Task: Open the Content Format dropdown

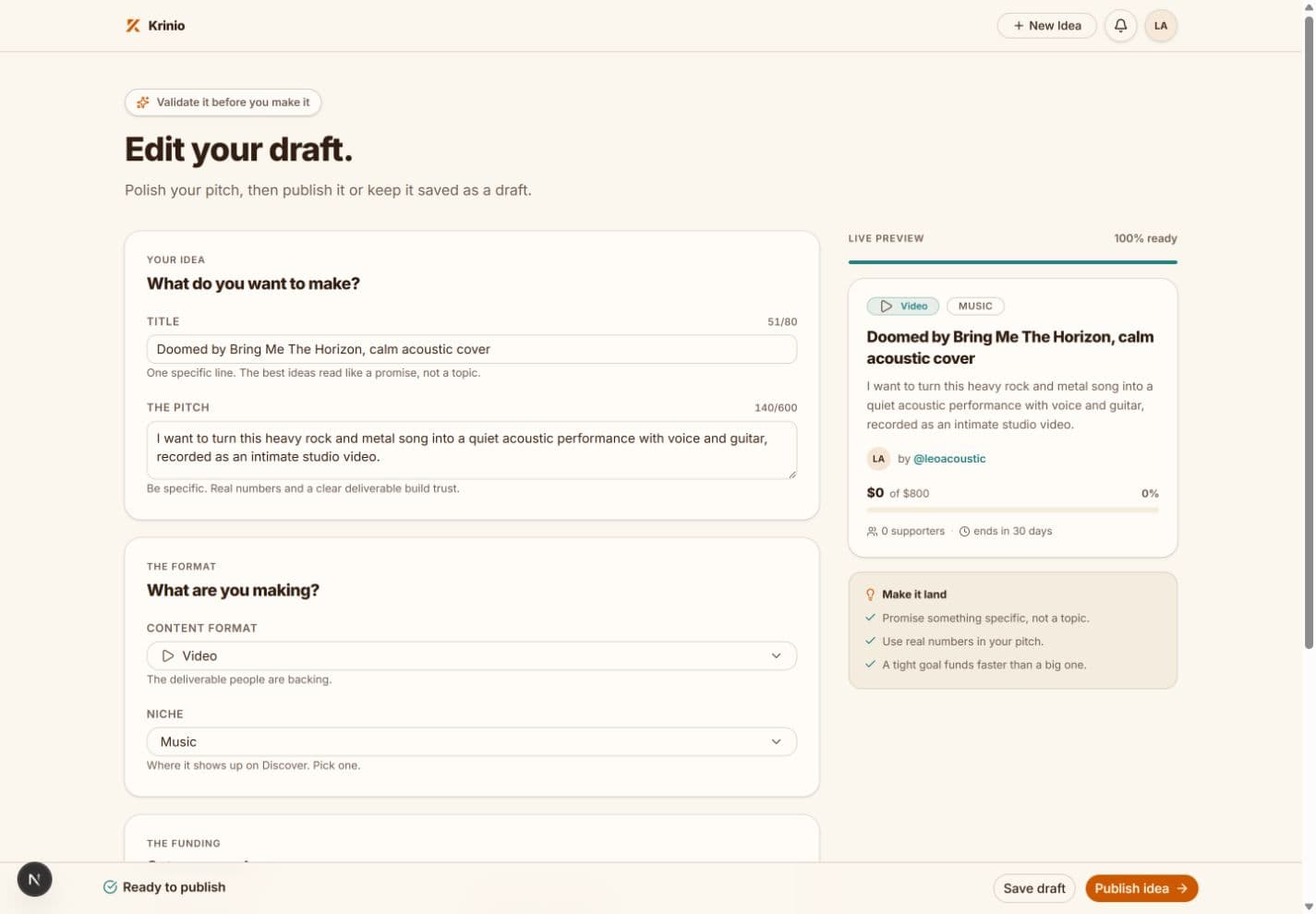Action: coord(472,656)
